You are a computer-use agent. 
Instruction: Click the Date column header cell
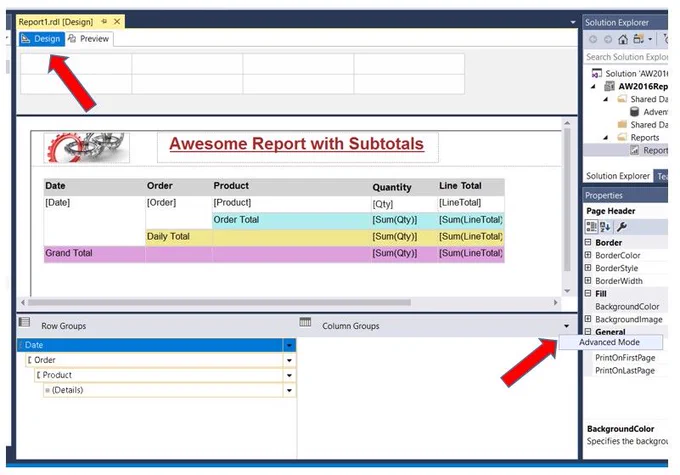(x=94, y=186)
